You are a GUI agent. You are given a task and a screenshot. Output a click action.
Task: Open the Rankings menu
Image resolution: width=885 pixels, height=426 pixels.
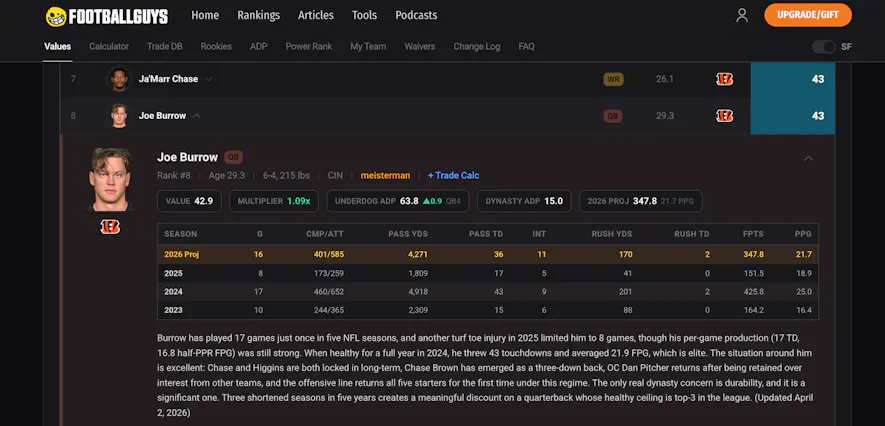[x=259, y=15]
